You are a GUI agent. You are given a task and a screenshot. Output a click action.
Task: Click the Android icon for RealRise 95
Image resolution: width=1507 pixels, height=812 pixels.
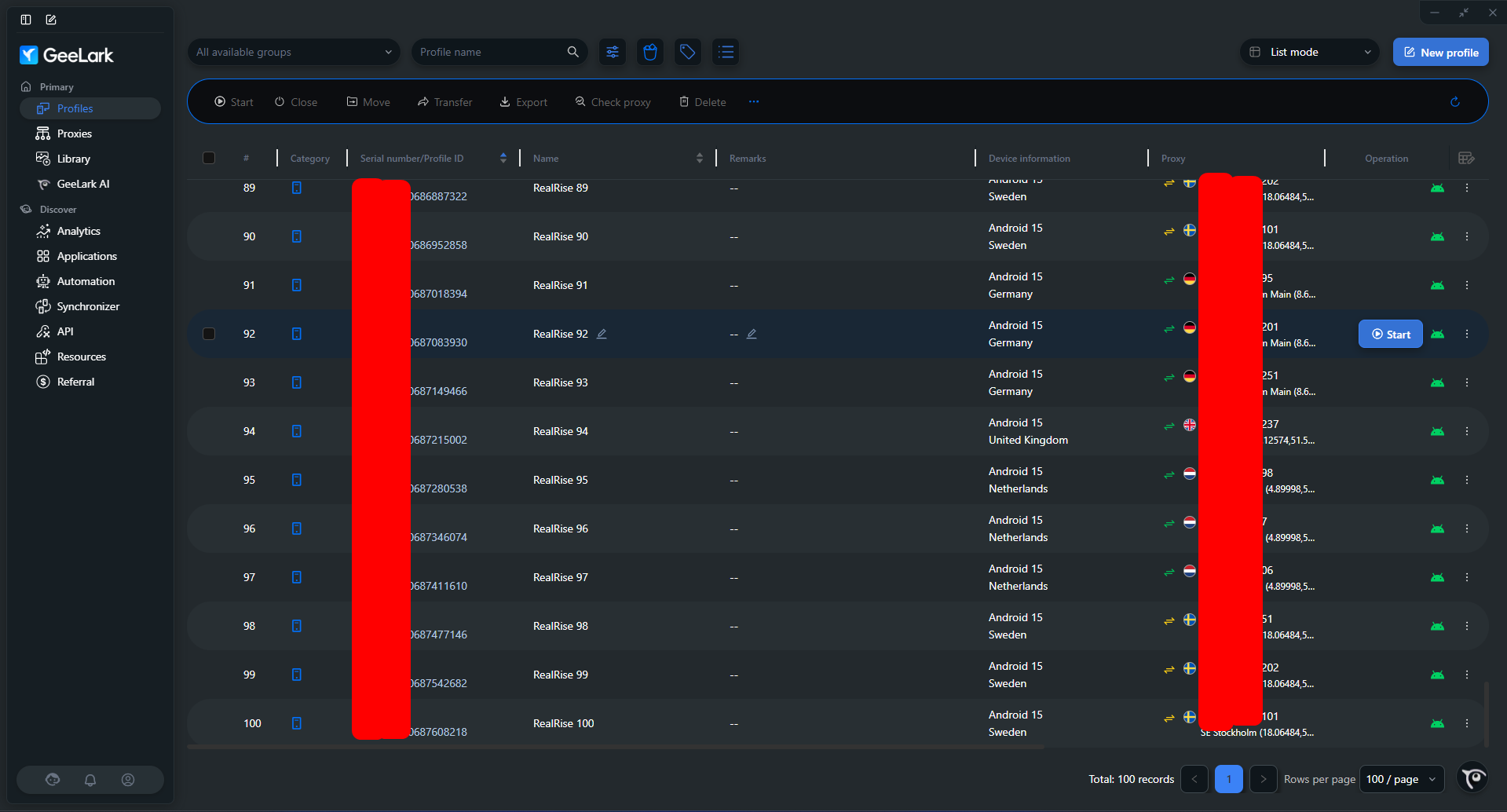[1437, 481]
